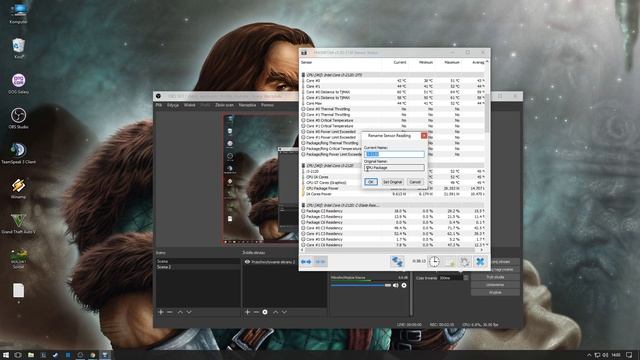Click the Current Name input field

(x=394, y=154)
